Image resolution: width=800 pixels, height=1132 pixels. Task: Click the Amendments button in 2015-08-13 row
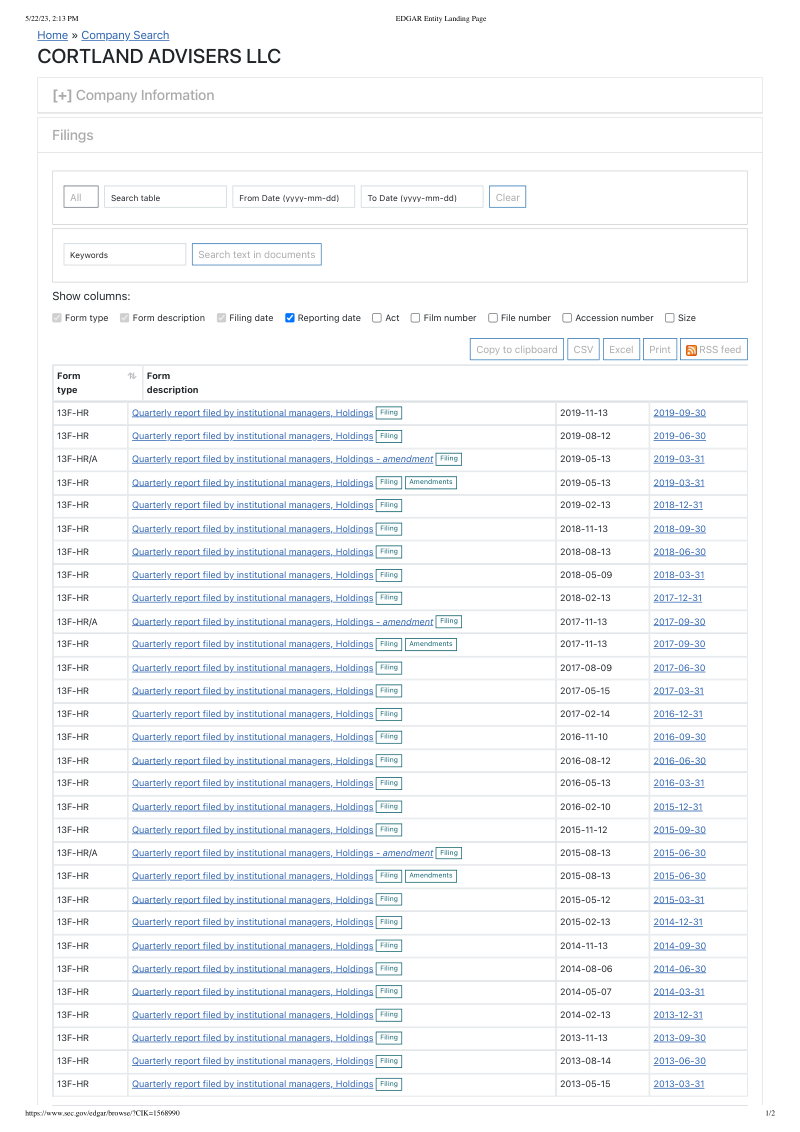(431, 876)
